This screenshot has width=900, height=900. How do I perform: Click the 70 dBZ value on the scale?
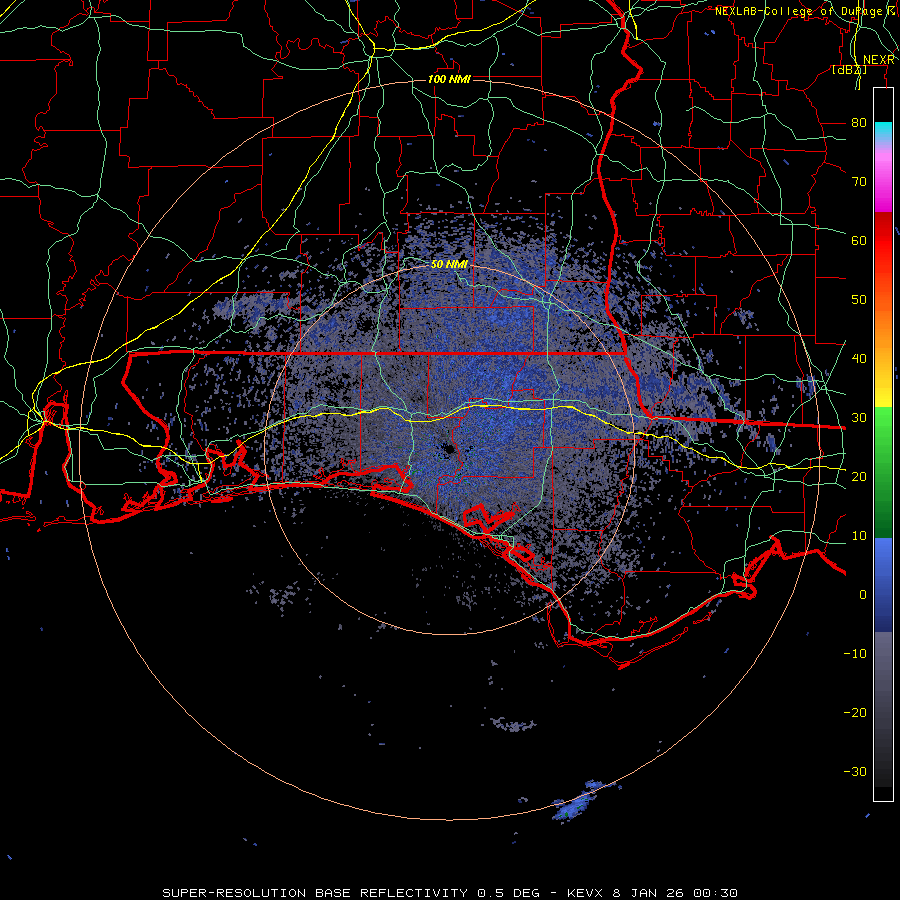pos(859,181)
